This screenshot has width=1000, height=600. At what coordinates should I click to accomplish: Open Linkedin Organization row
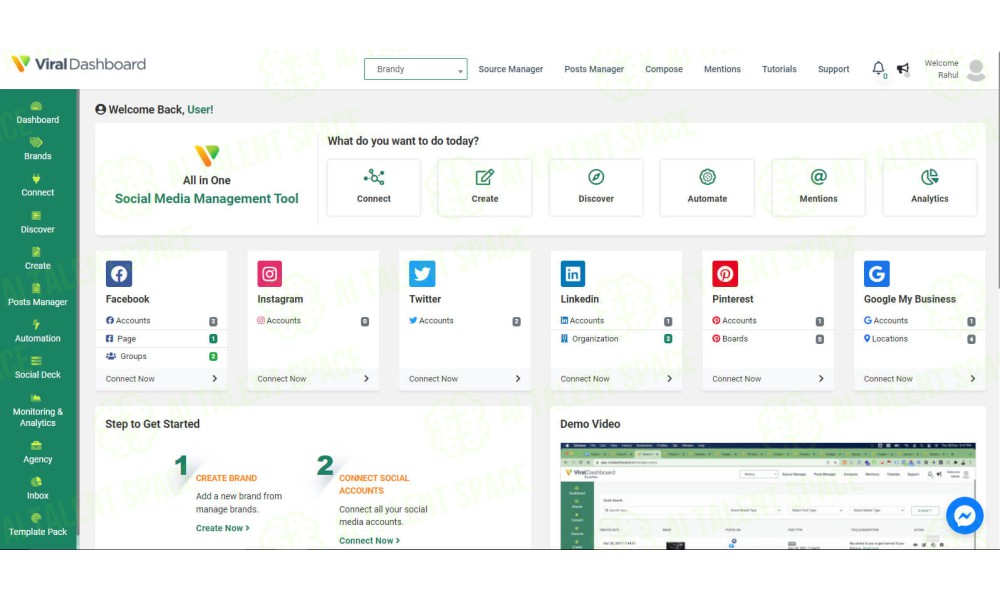[x=616, y=339]
